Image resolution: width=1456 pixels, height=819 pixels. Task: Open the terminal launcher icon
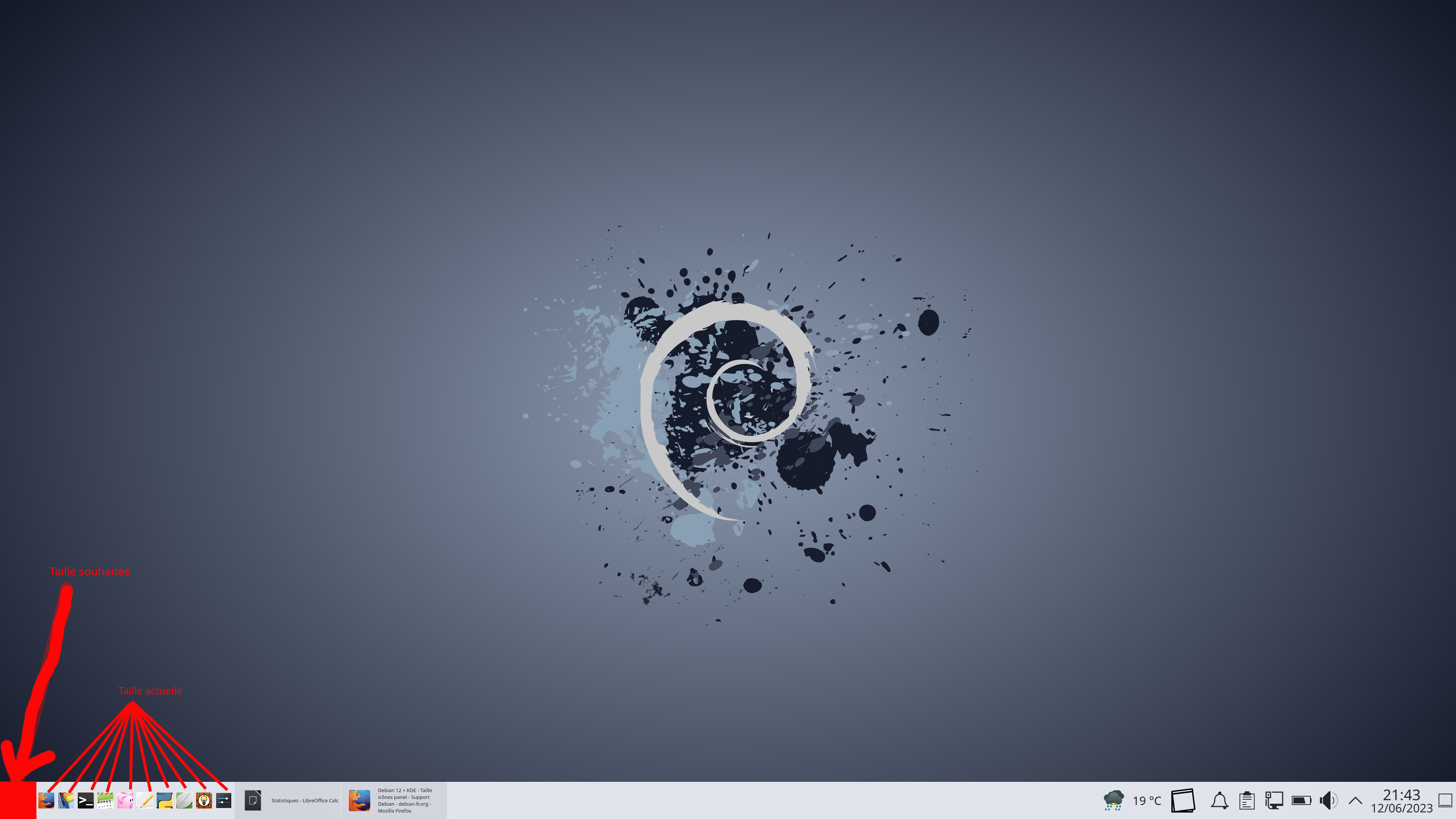[x=86, y=800]
